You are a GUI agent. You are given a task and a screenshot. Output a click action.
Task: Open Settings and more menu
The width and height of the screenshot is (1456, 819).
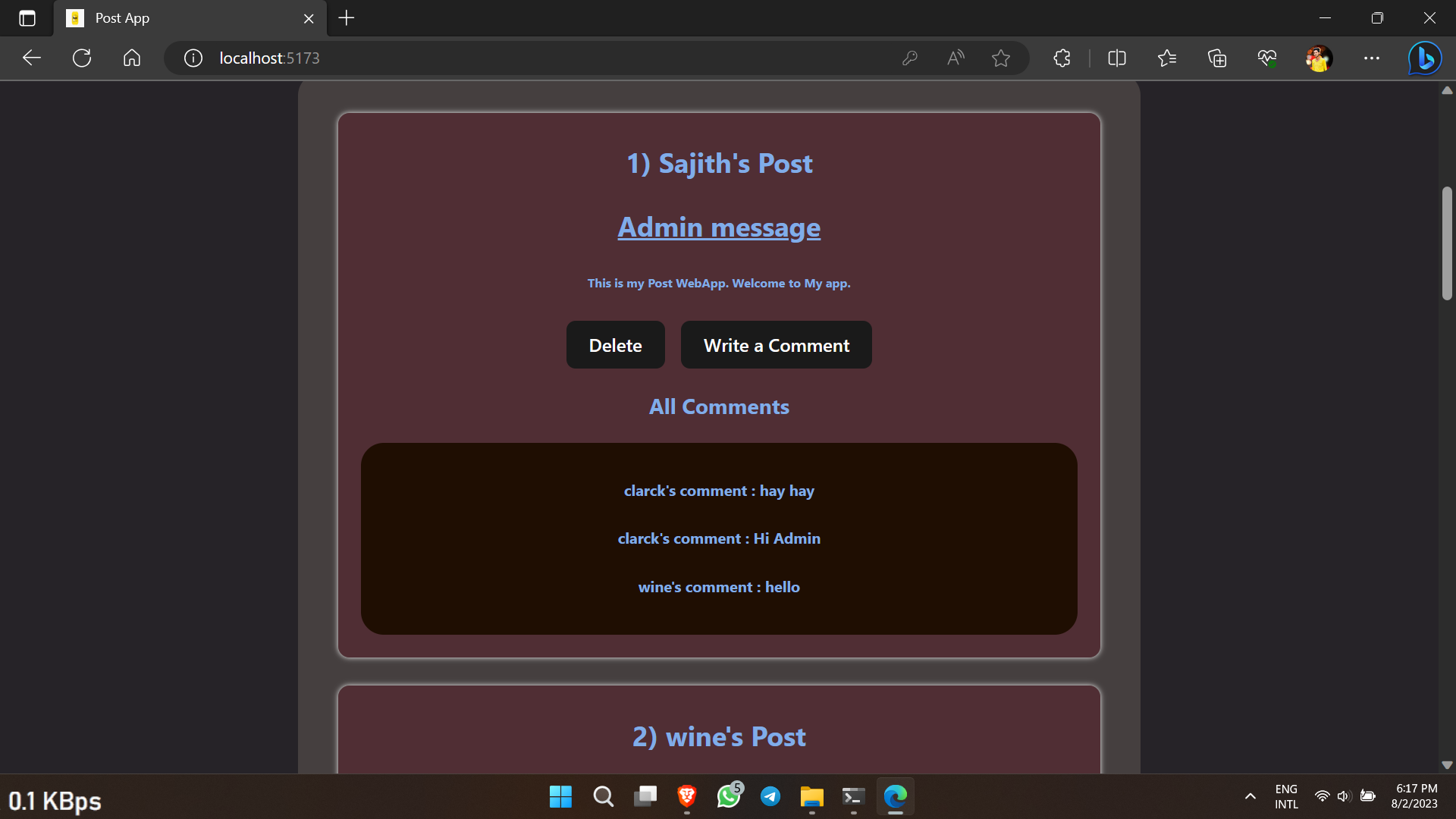click(1372, 58)
